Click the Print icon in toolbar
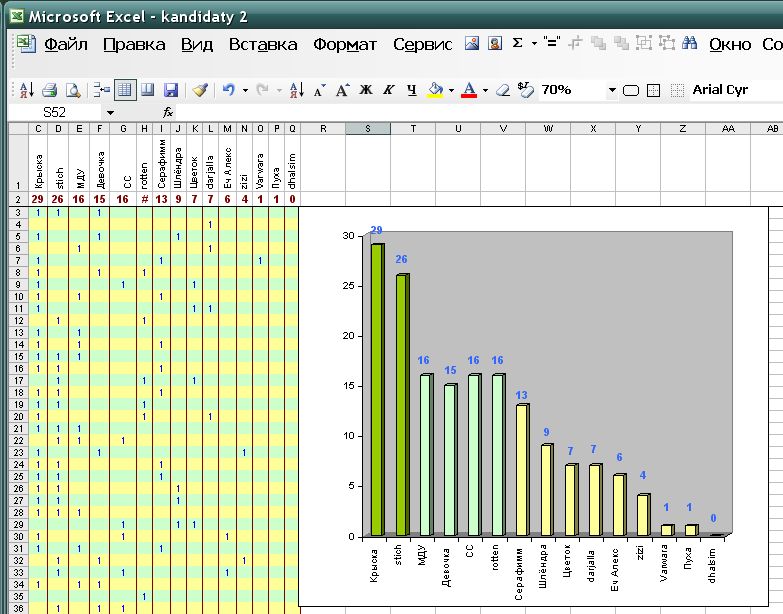The height and width of the screenshot is (614, 783). [48, 90]
